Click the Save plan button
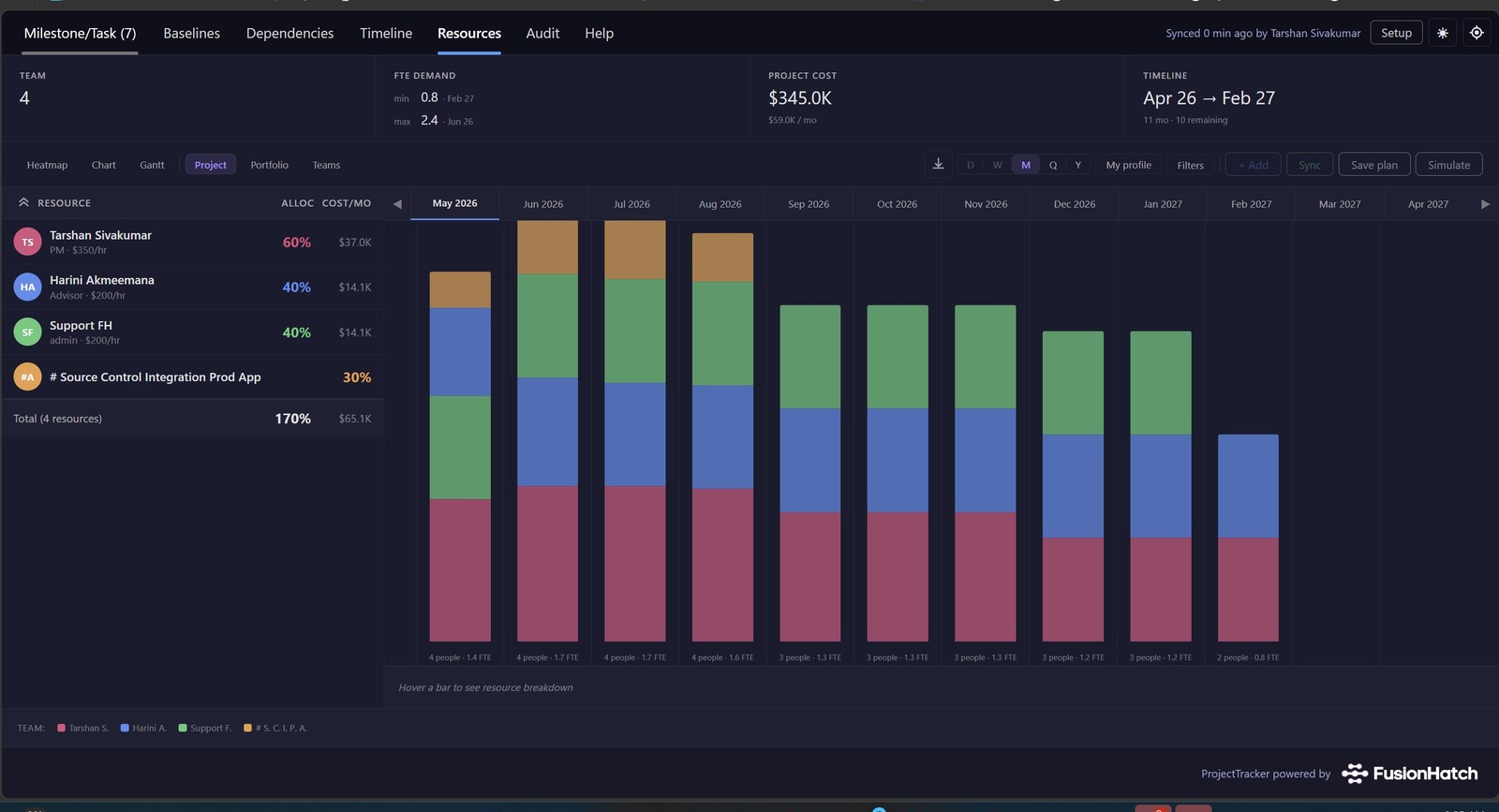The image size is (1499, 812). pyautogui.click(x=1374, y=165)
